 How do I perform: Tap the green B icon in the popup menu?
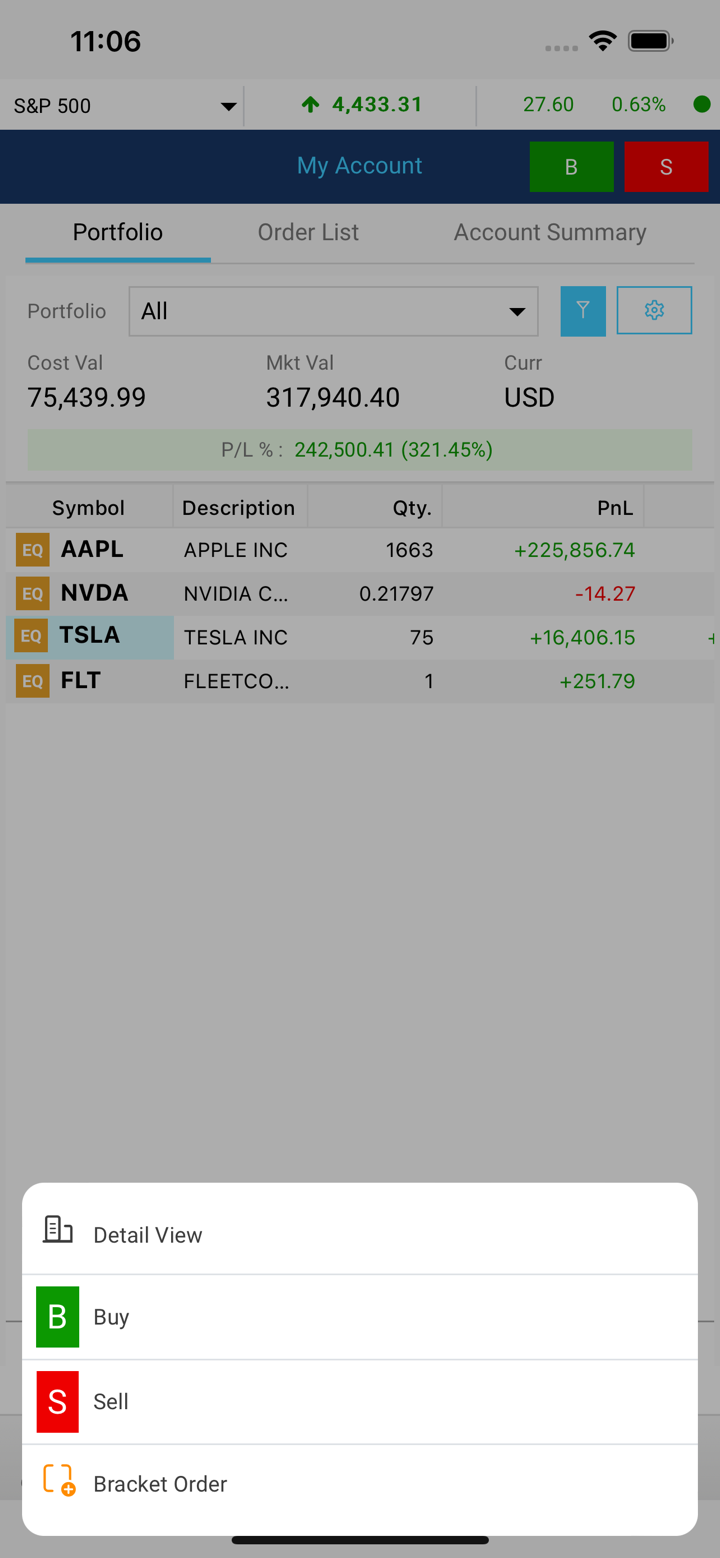click(x=58, y=1317)
